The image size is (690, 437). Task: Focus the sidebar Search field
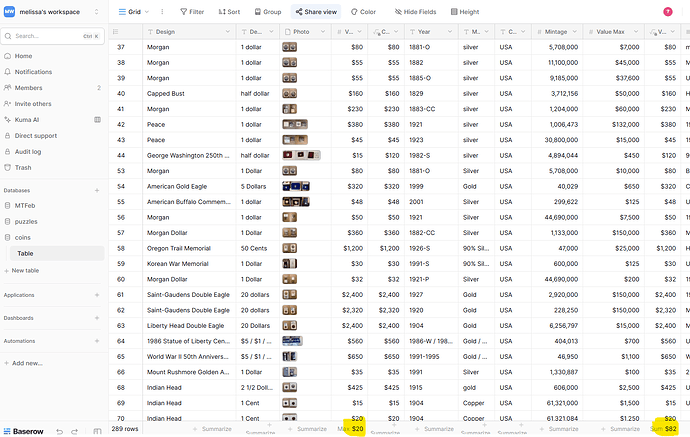[52, 36]
